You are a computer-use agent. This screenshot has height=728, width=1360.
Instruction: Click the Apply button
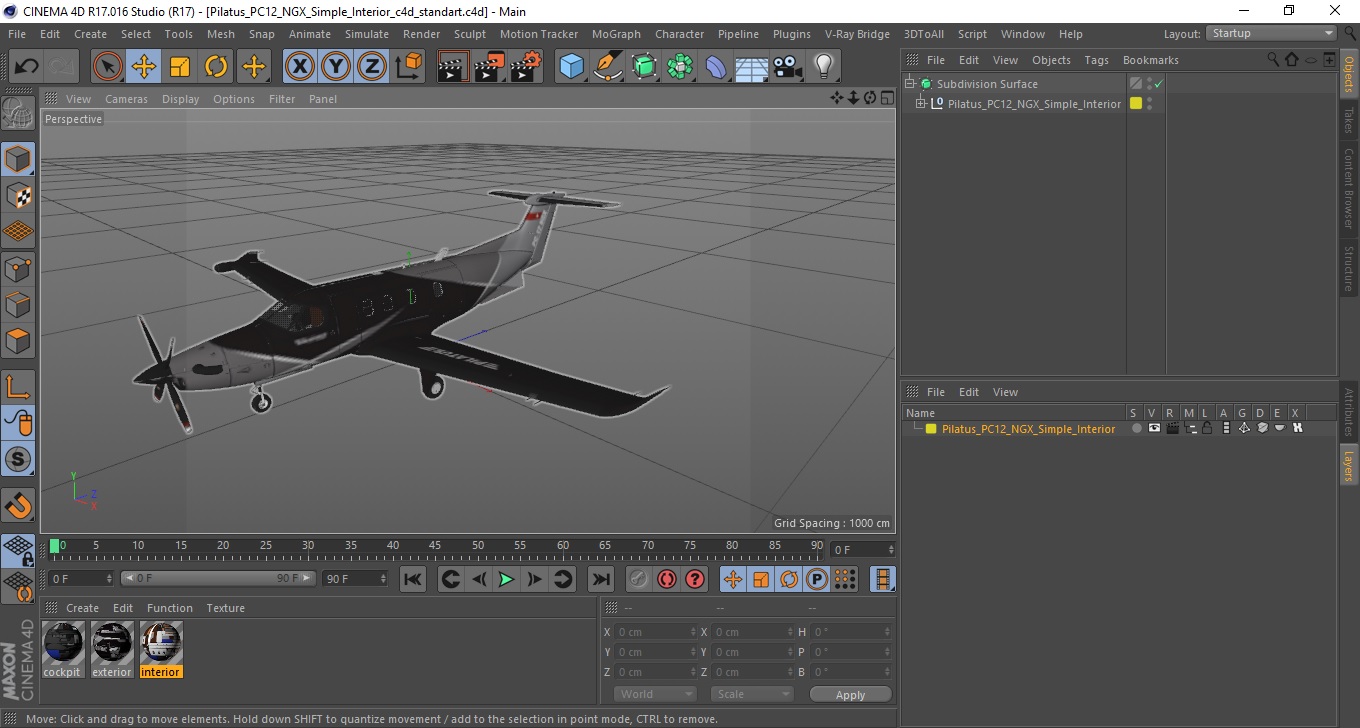[x=850, y=694]
